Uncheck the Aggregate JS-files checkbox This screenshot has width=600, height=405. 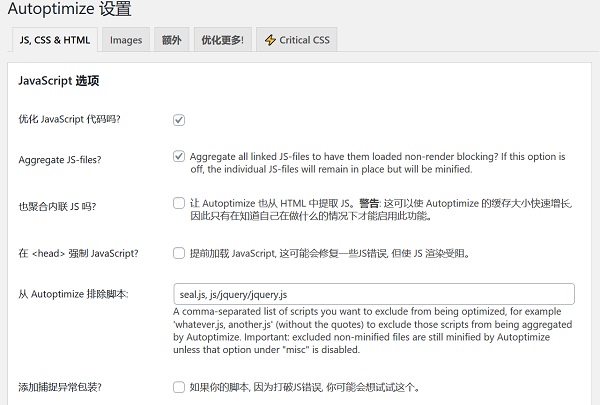[179, 156]
